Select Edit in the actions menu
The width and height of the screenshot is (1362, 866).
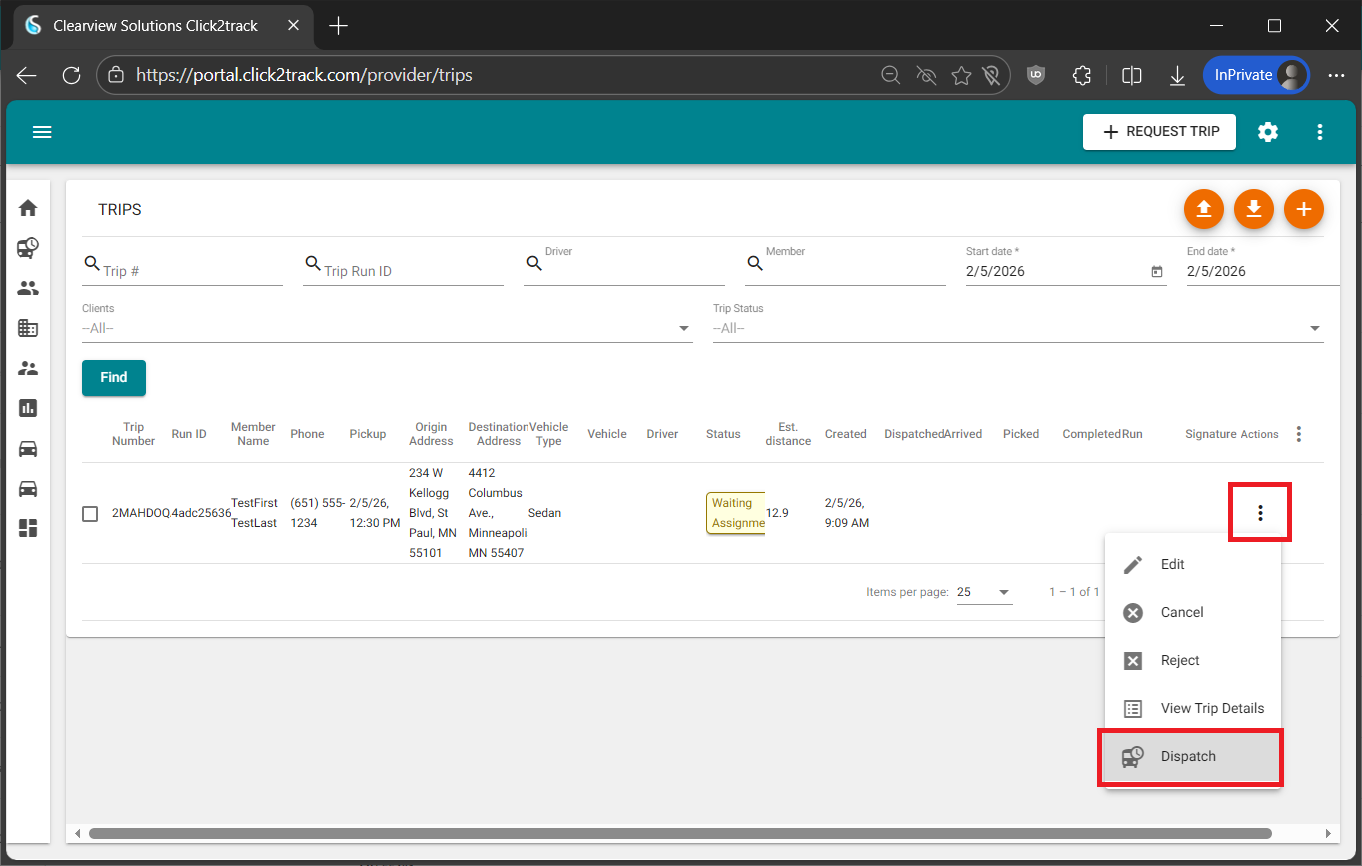[1172, 564]
